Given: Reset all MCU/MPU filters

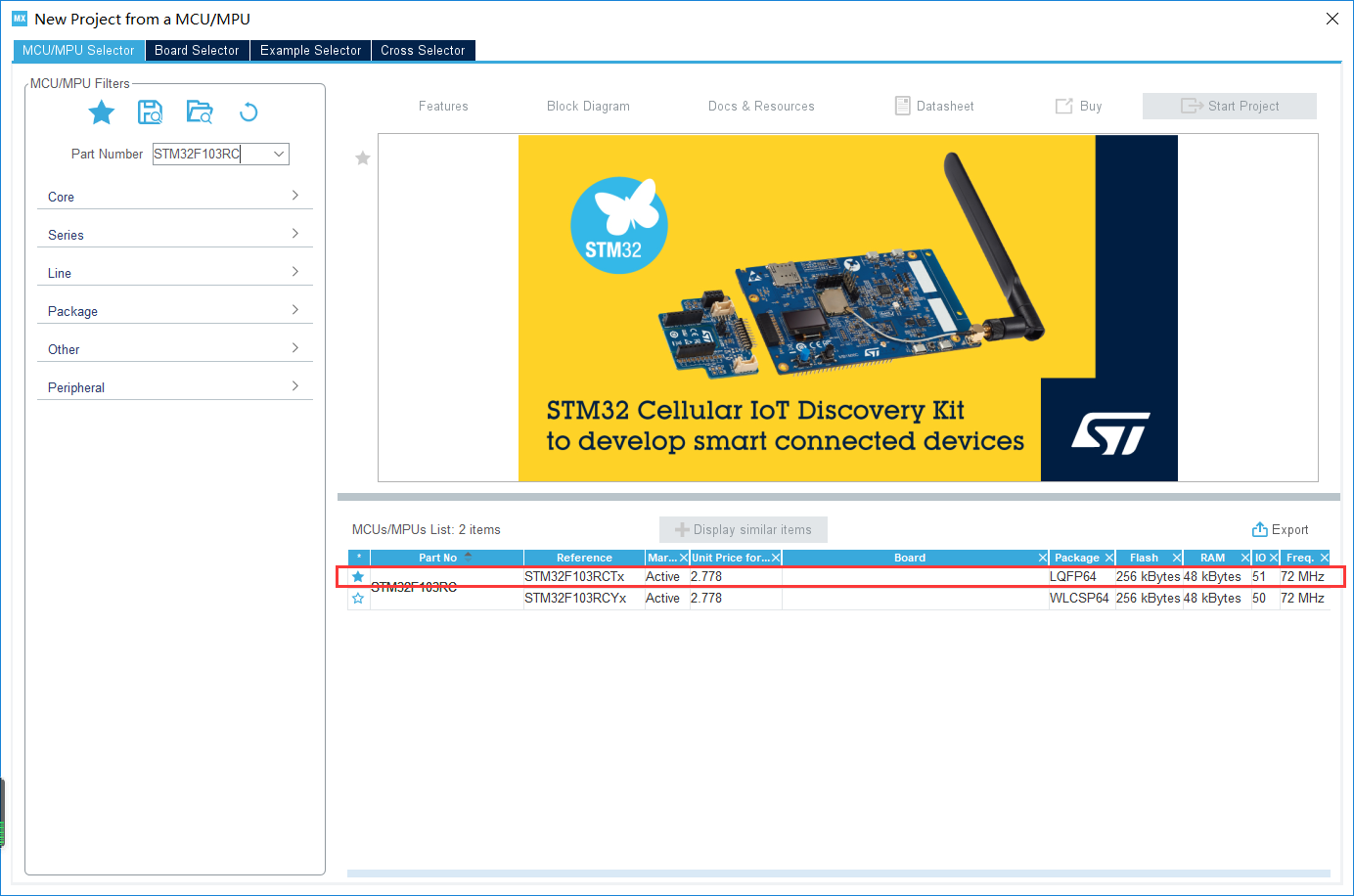Looking at the screenshot, I should [248, 112].
